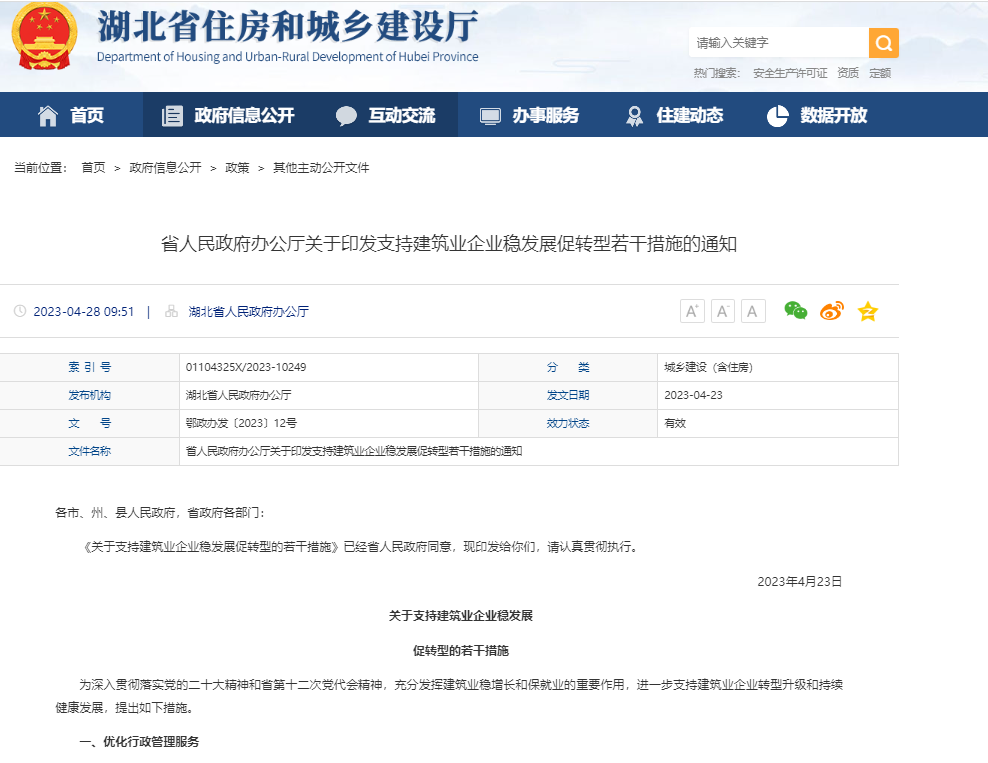The width and height of the screenshot is (988, 763).
Task: Click the A- font shrink button
Action: pyautogui.click(x=722, y=311)
